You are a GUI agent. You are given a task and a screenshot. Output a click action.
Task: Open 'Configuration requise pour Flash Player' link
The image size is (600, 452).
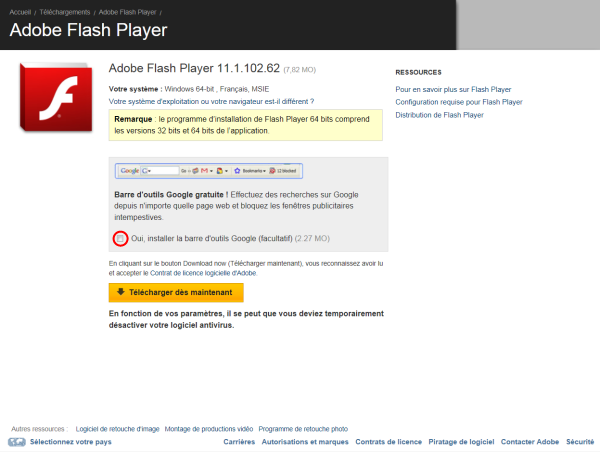458,102
